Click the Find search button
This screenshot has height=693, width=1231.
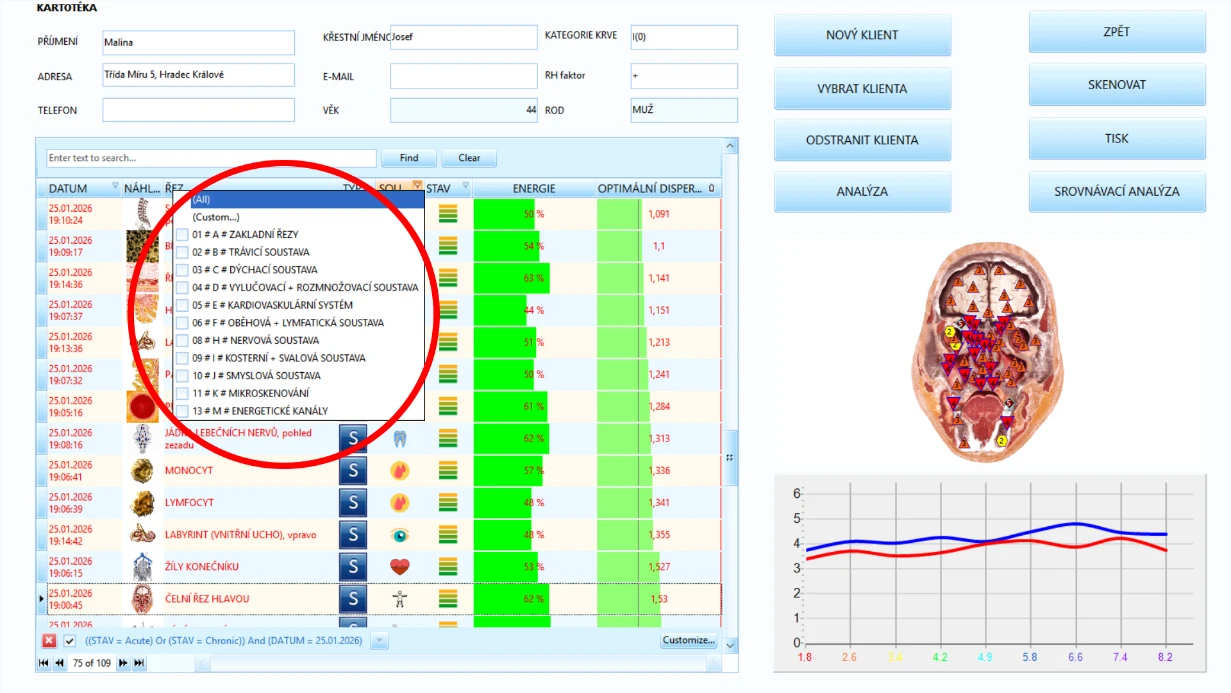(x=409, y=158)
